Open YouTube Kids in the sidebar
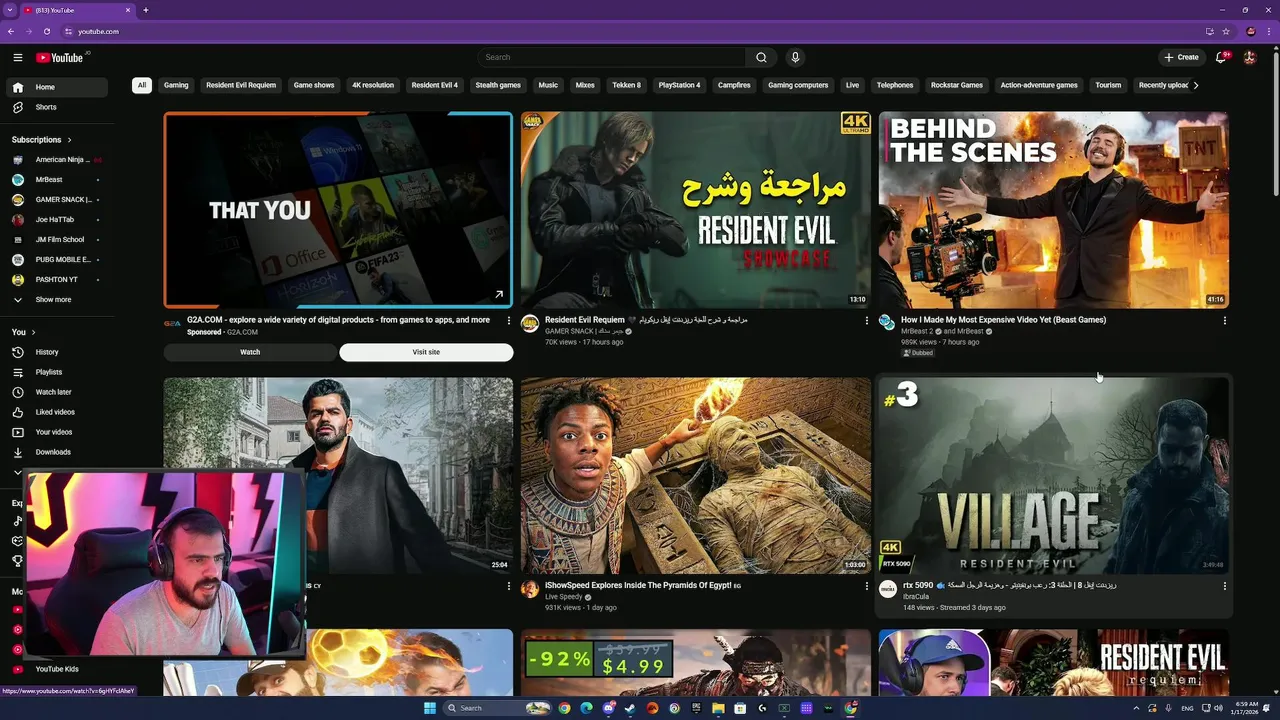Image resolution: width=1280 pixels, height=720 pixels. [59, 669]
